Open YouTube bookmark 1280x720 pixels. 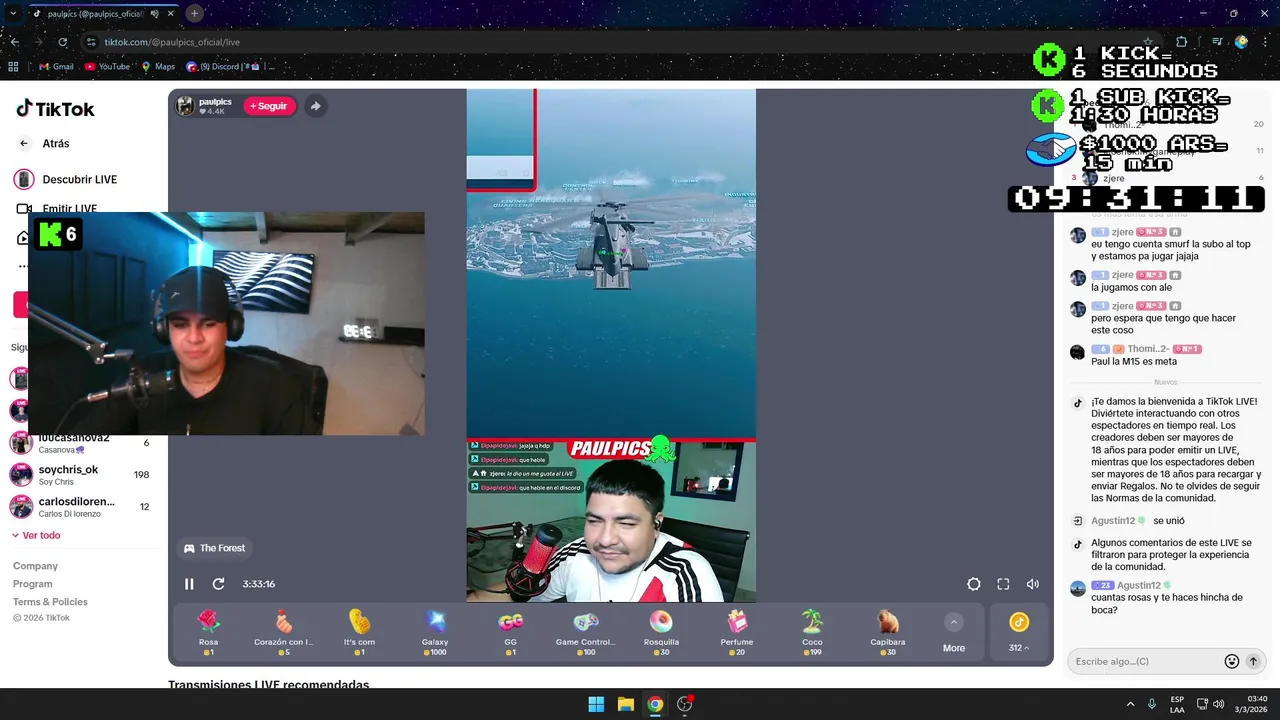coord(107,67)
